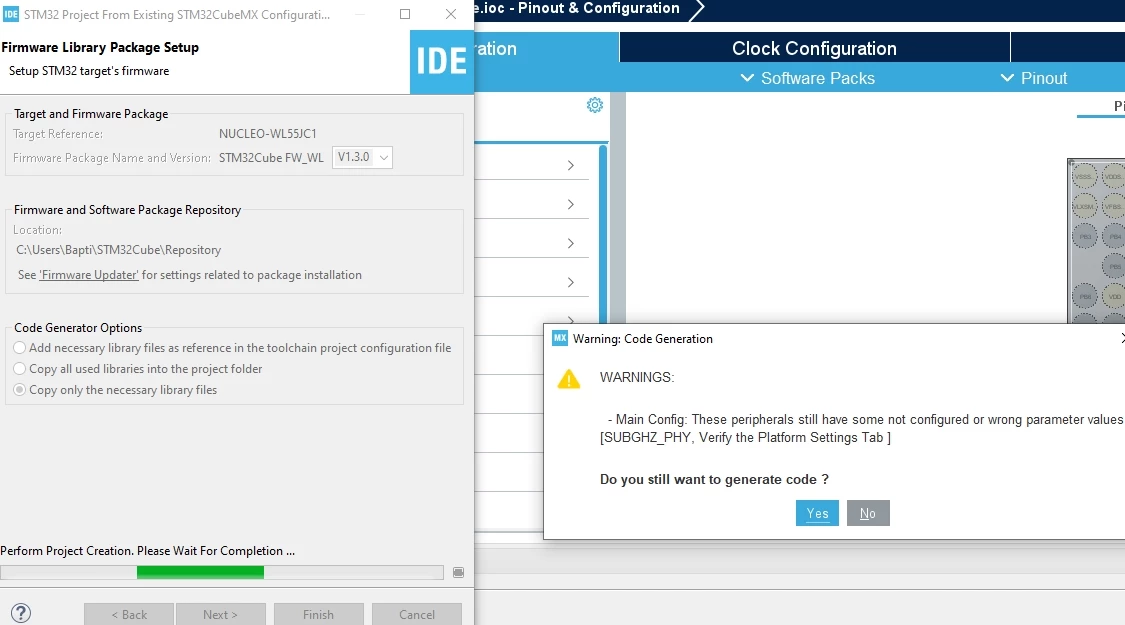Click the IDE icon in the wizard title bar
Viewport: 1125px width, 625px height.
pyautogui.click(x=11, y=14)
